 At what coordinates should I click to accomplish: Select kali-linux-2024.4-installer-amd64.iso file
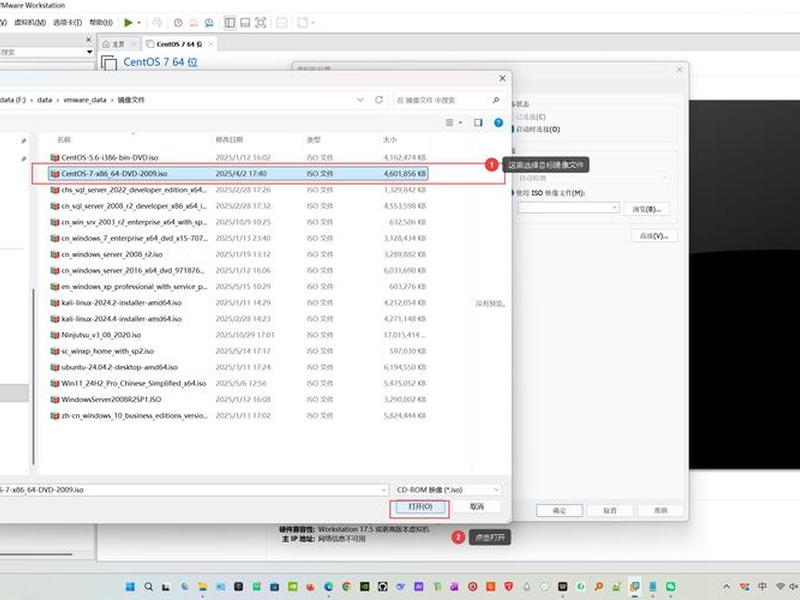pyautogui.click(x=238, y=319)
